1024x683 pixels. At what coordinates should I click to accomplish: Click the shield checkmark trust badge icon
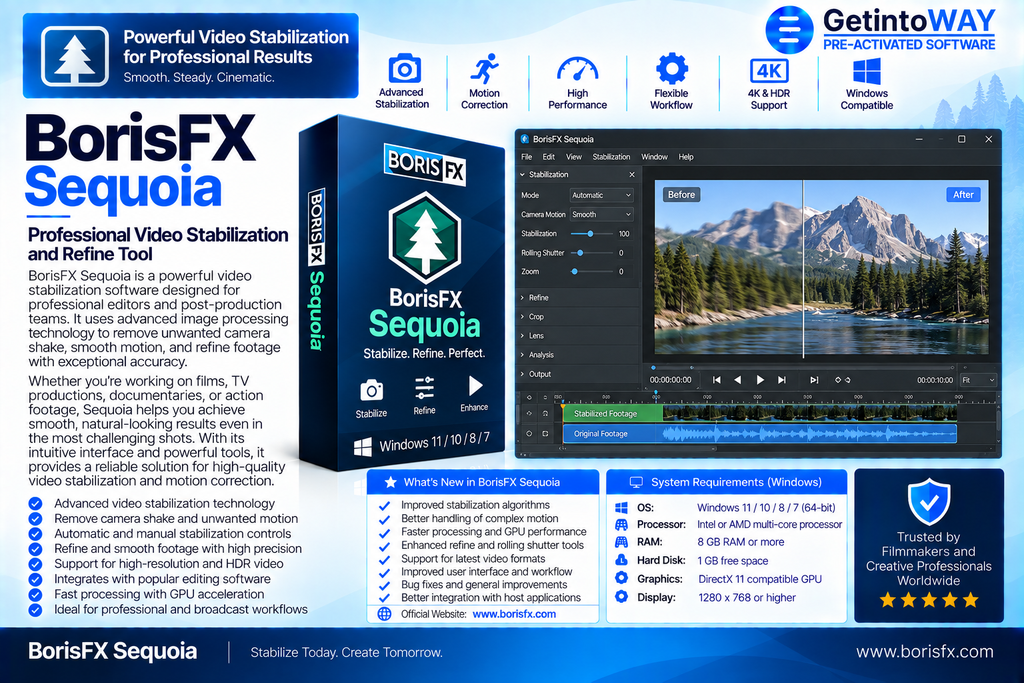[x=929, y=501]
